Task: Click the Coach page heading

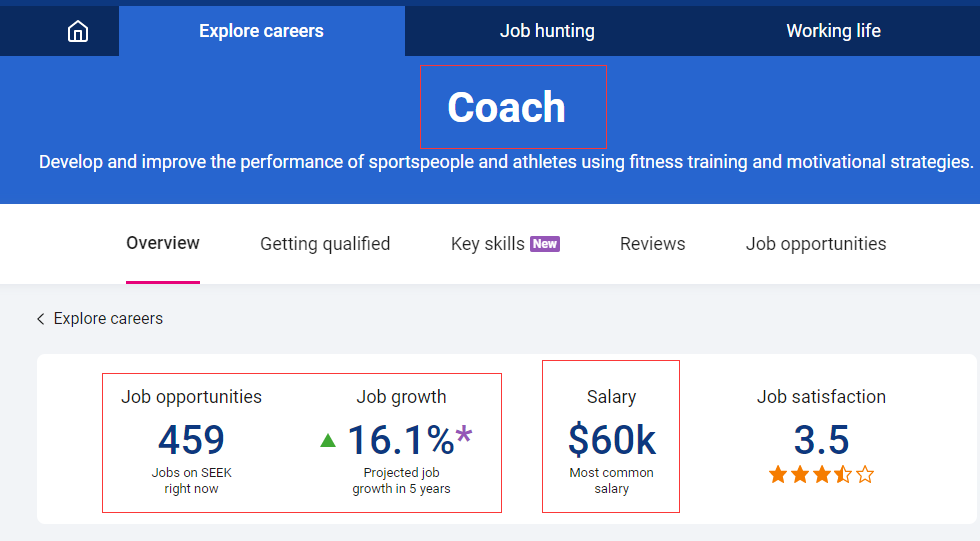Action: [x=506, y=108]
